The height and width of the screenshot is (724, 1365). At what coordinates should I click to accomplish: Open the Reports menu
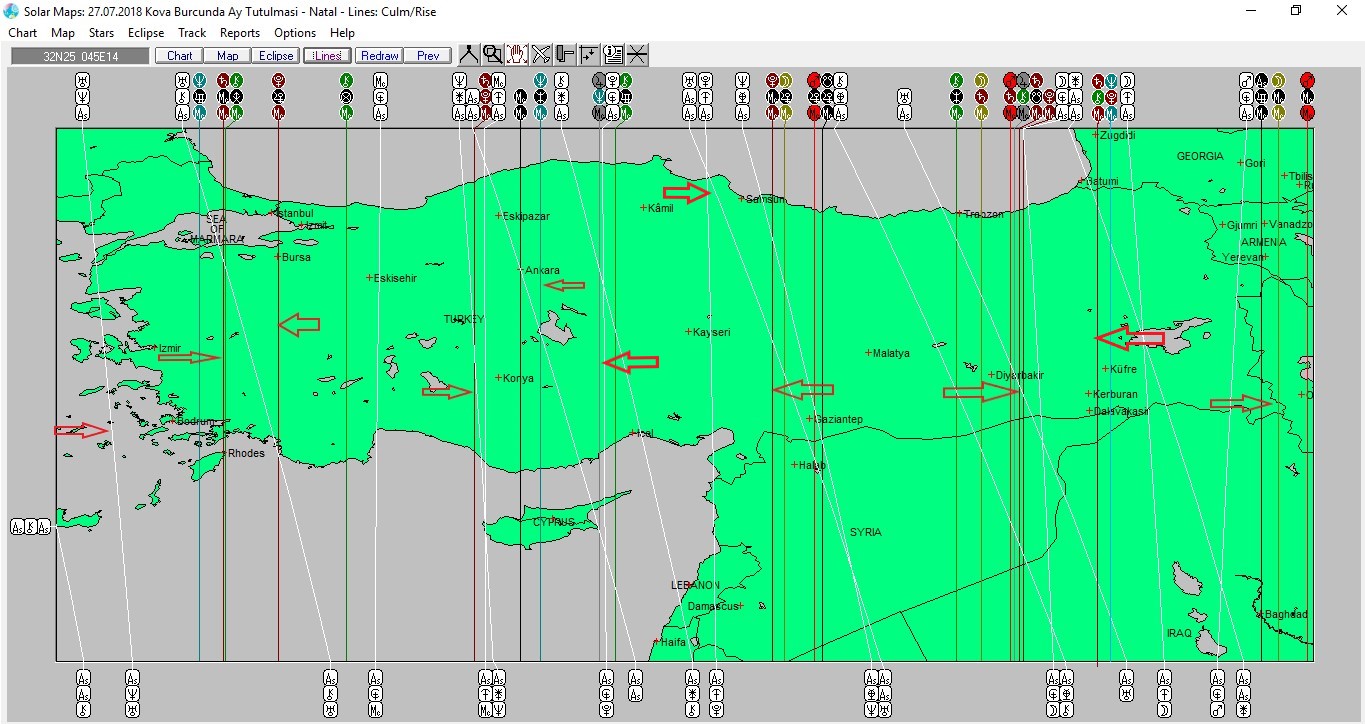tap(240, 33)
